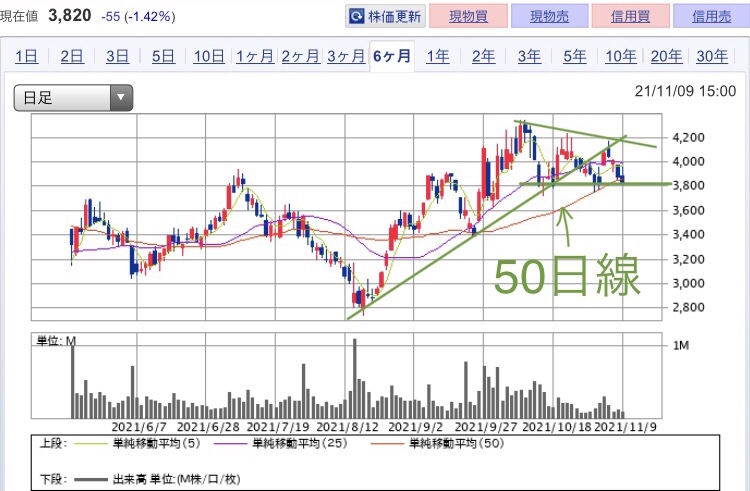Screen dimensions: 750x491
Task: Click the 2021/8/12 date axis label
Action: click(347, 427)
